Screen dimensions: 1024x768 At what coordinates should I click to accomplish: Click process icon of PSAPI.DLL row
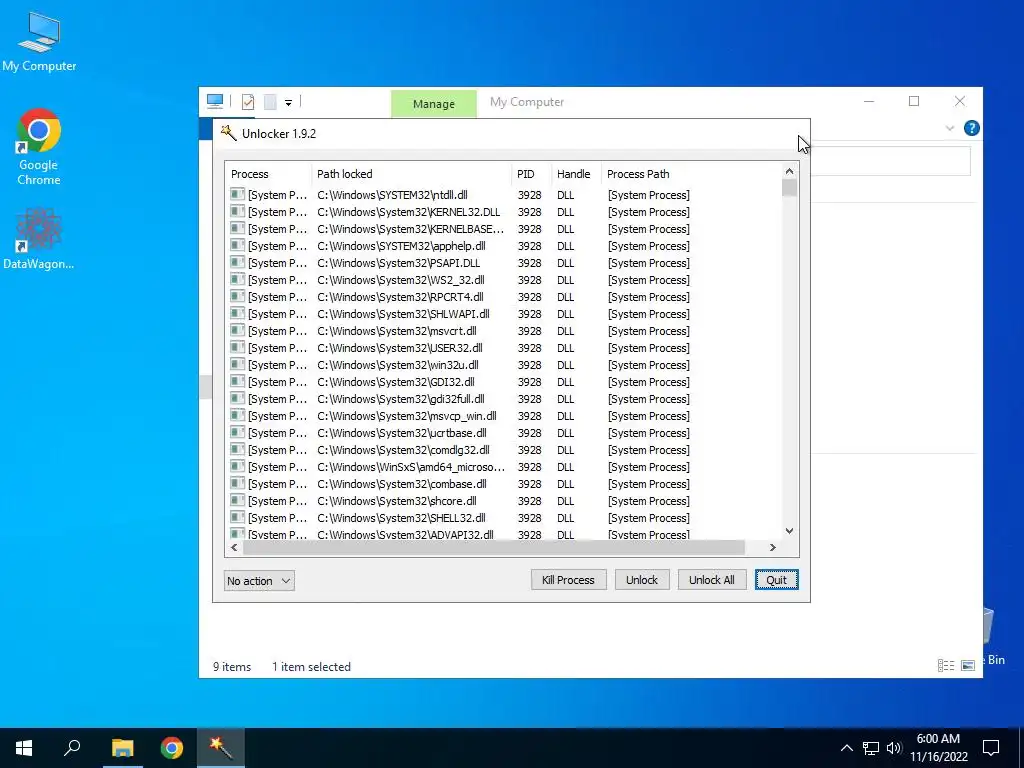(x=237, y=263)
